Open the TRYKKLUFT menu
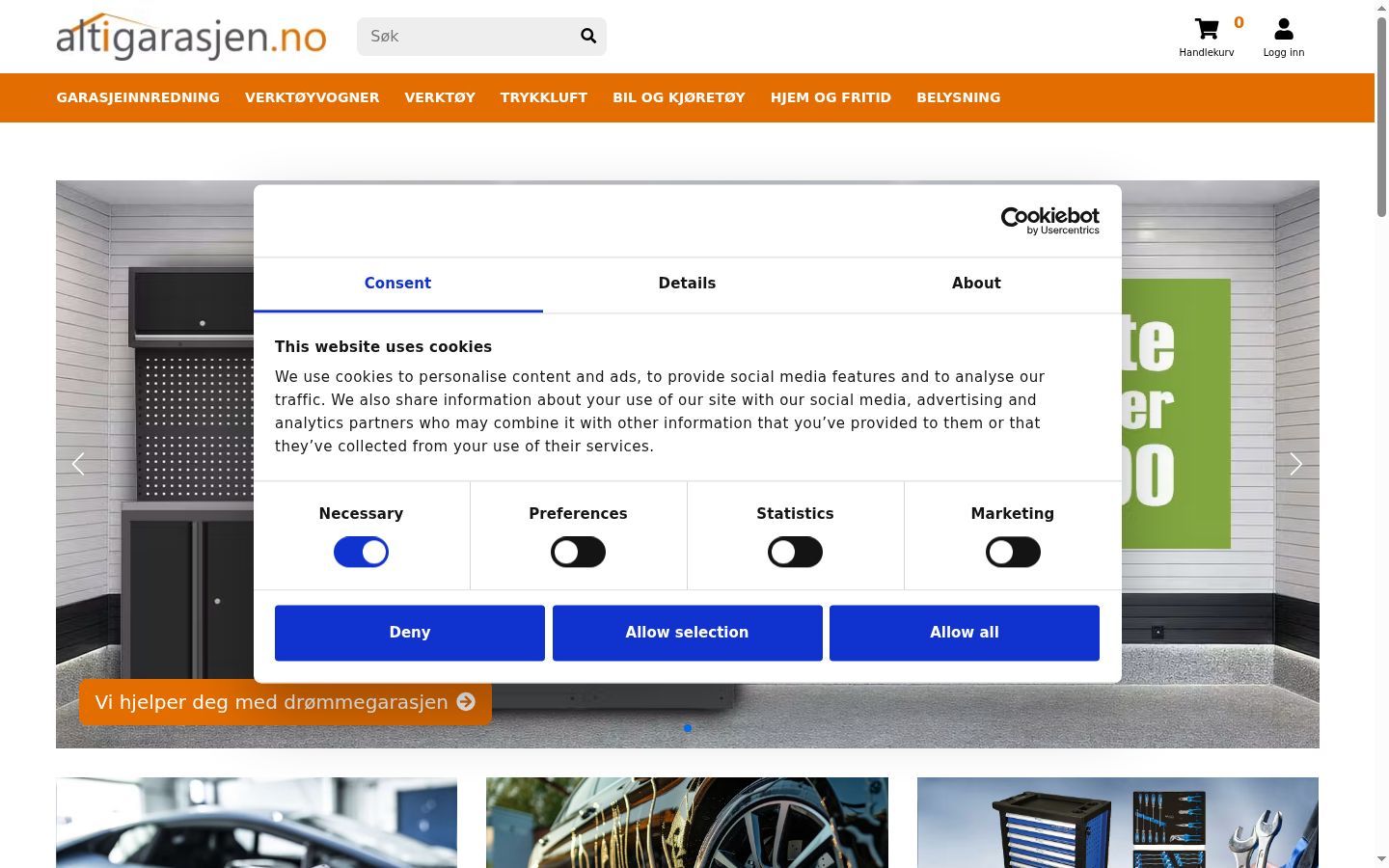The image size is (1389, 868). click(x=544, y=97)
